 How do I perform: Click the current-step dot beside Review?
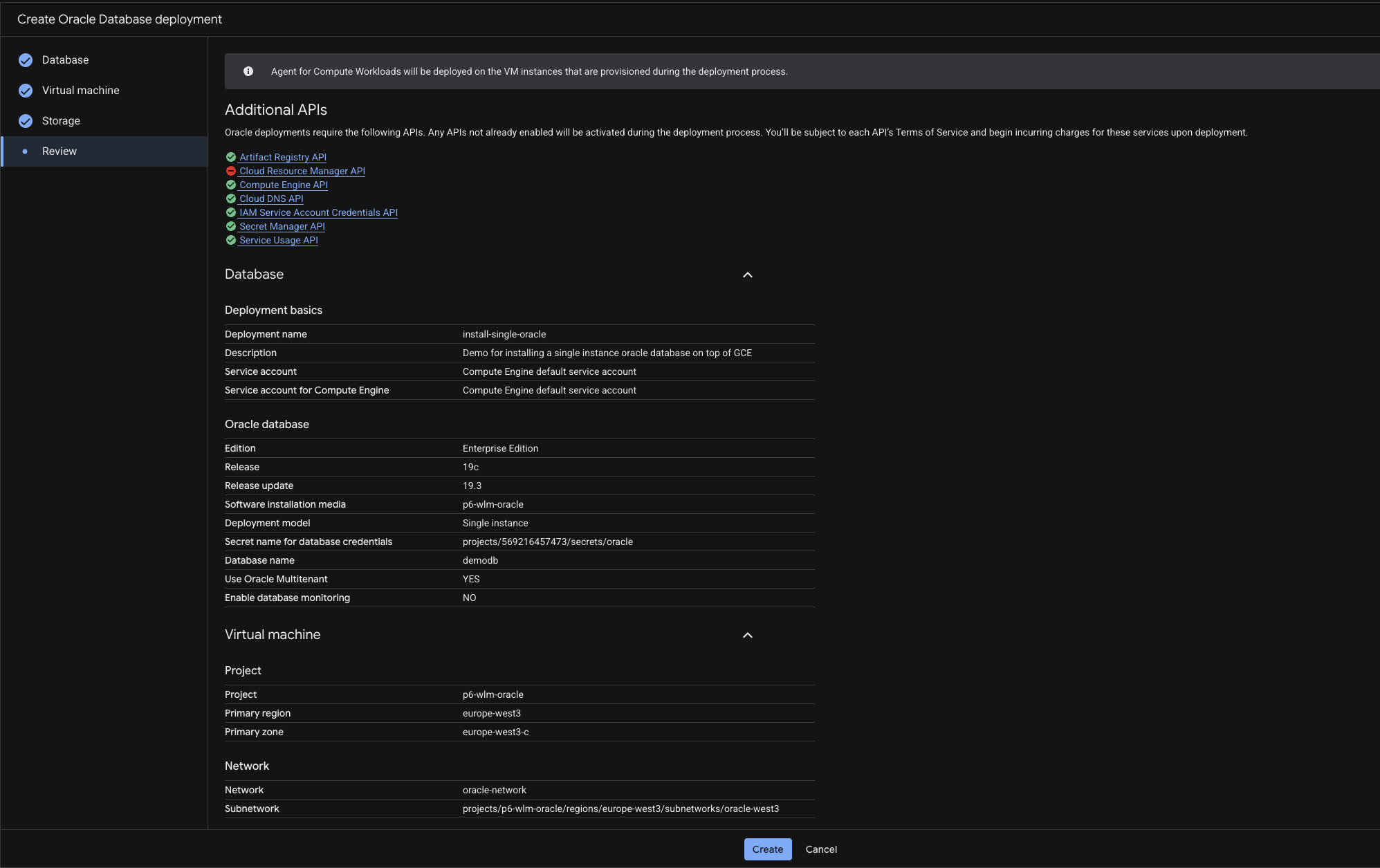pos(26,151)
